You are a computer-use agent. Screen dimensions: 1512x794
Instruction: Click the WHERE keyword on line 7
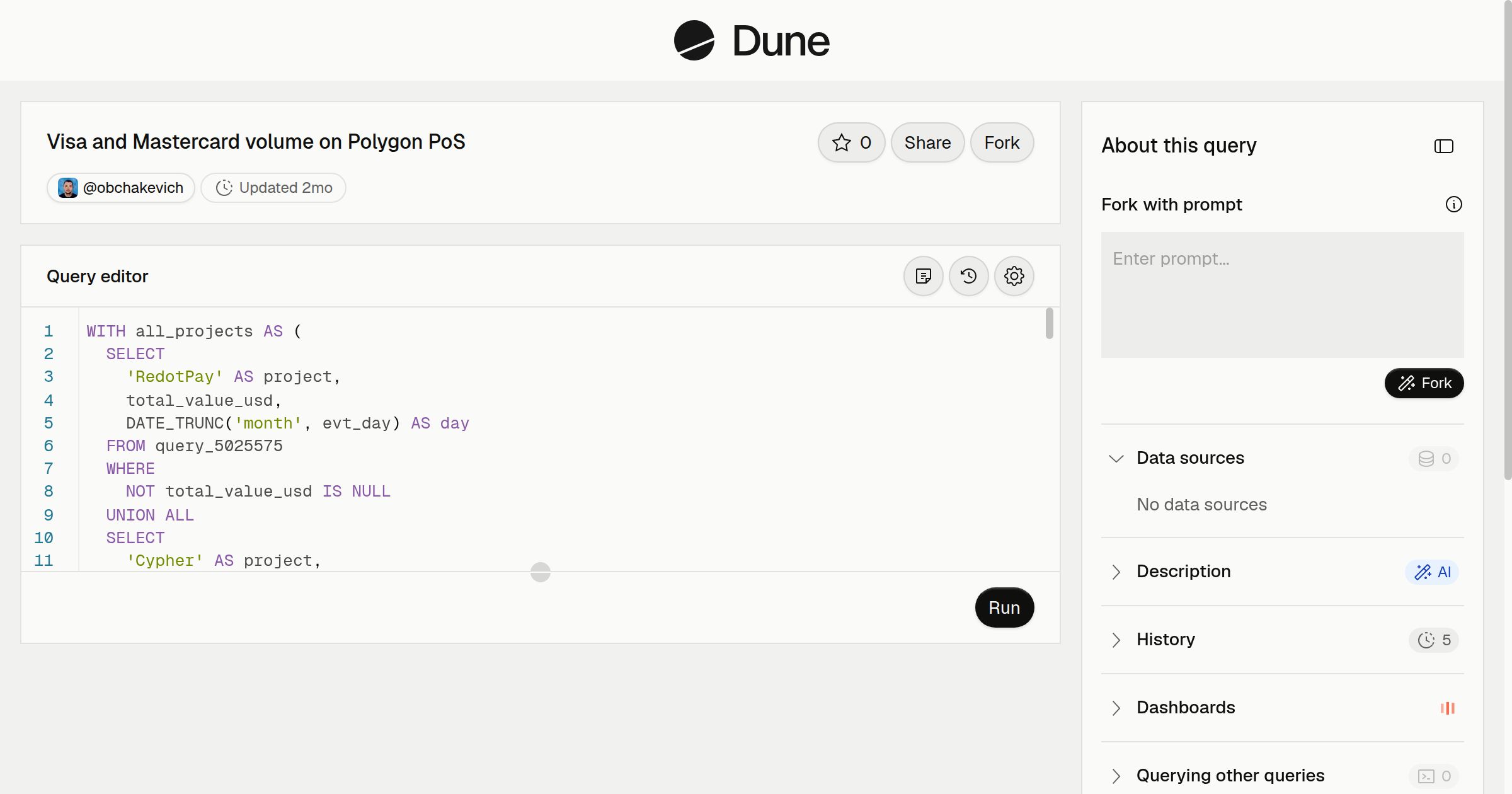coord(130,469)
